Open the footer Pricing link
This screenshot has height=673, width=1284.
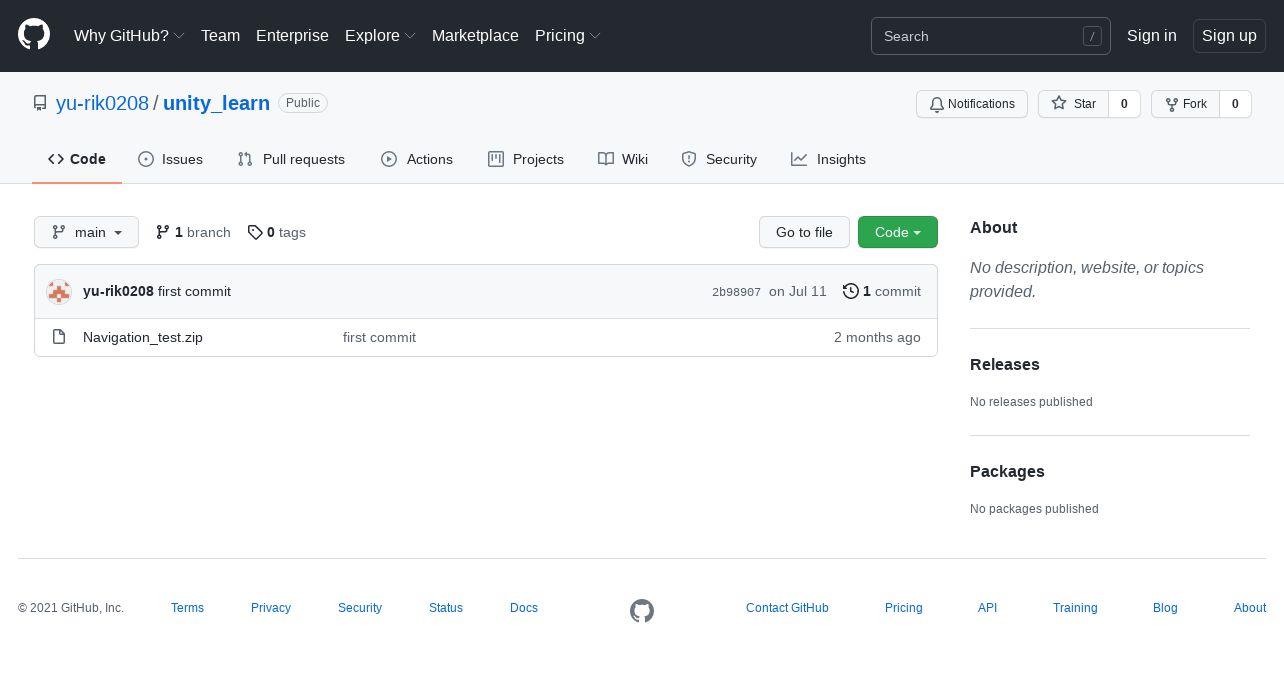click(x=904, y=608)
